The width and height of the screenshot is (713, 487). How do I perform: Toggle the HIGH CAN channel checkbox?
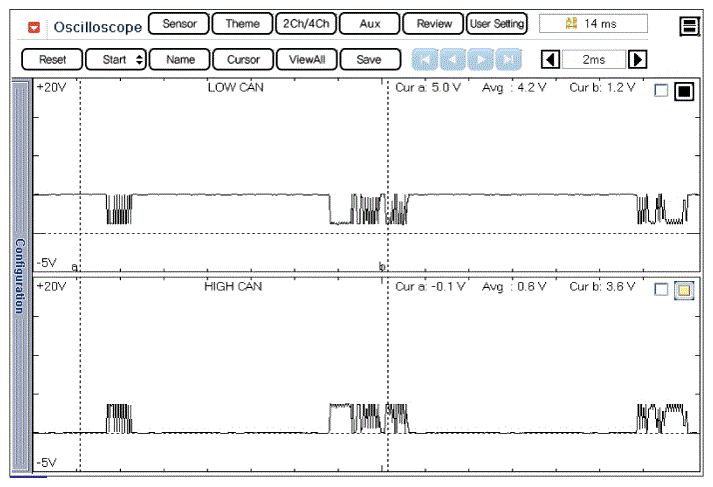(x=660, y=290)
